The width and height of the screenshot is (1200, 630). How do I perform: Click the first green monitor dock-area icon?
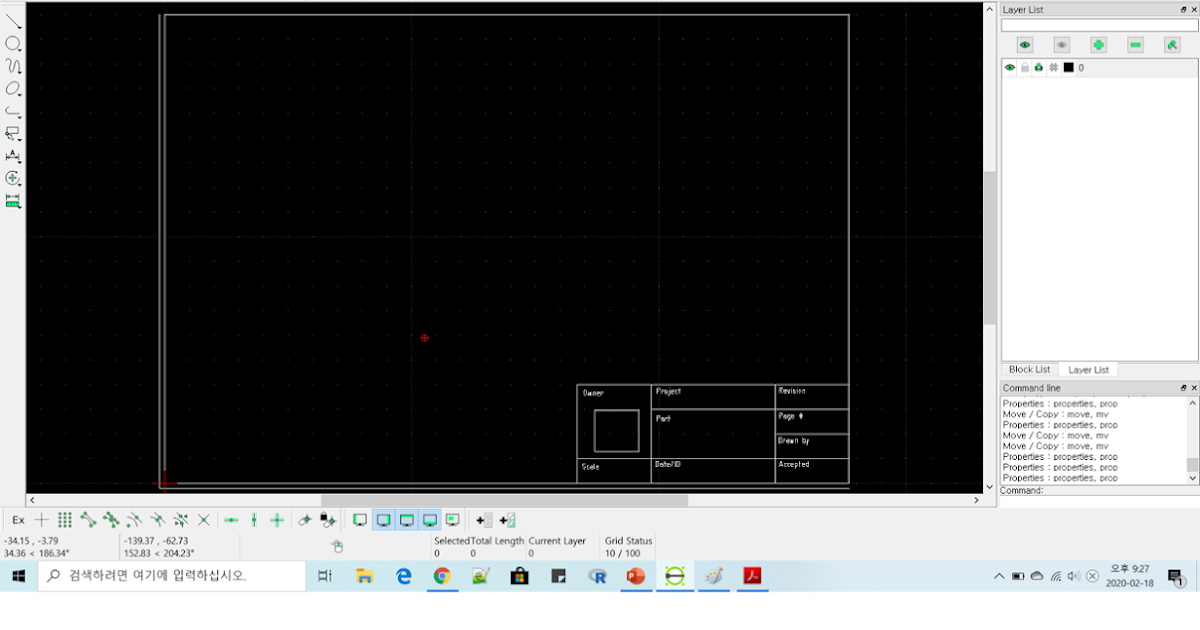[x=360, y=520]
